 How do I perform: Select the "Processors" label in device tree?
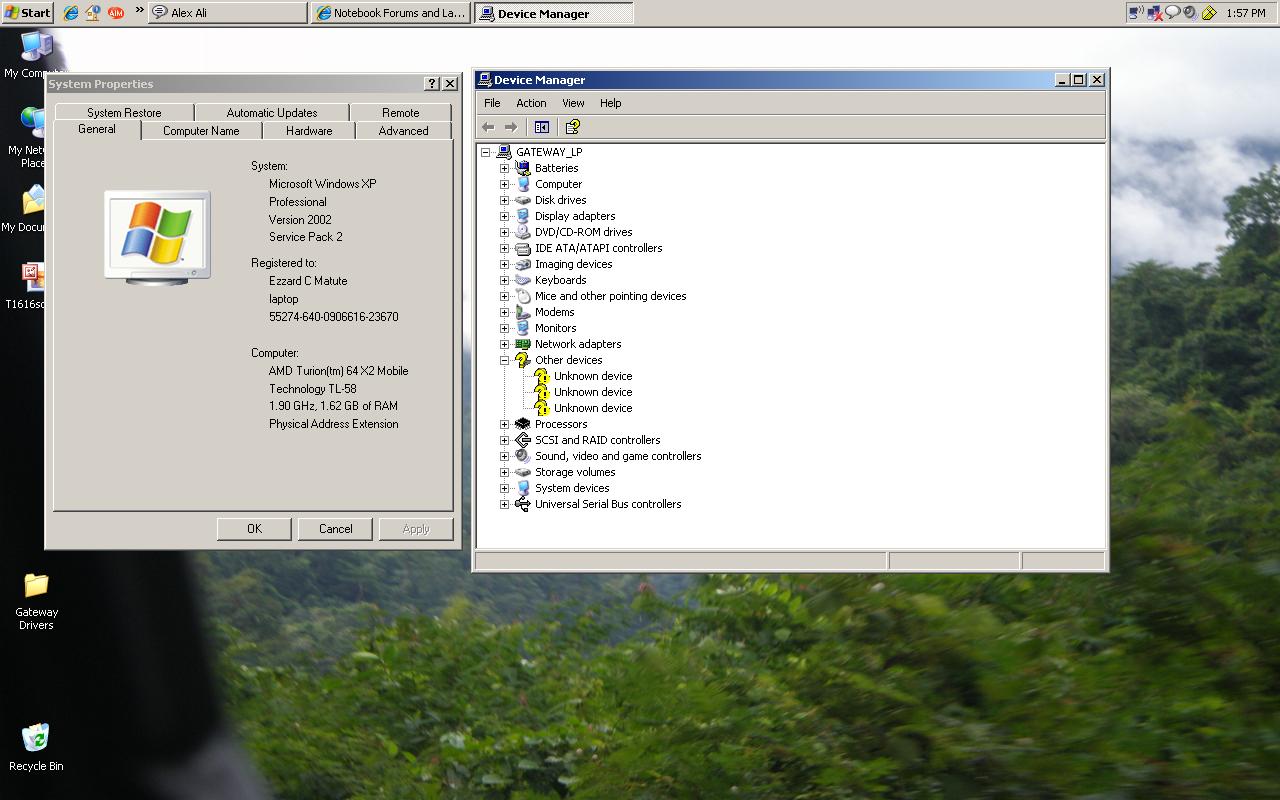click(561, 424)
